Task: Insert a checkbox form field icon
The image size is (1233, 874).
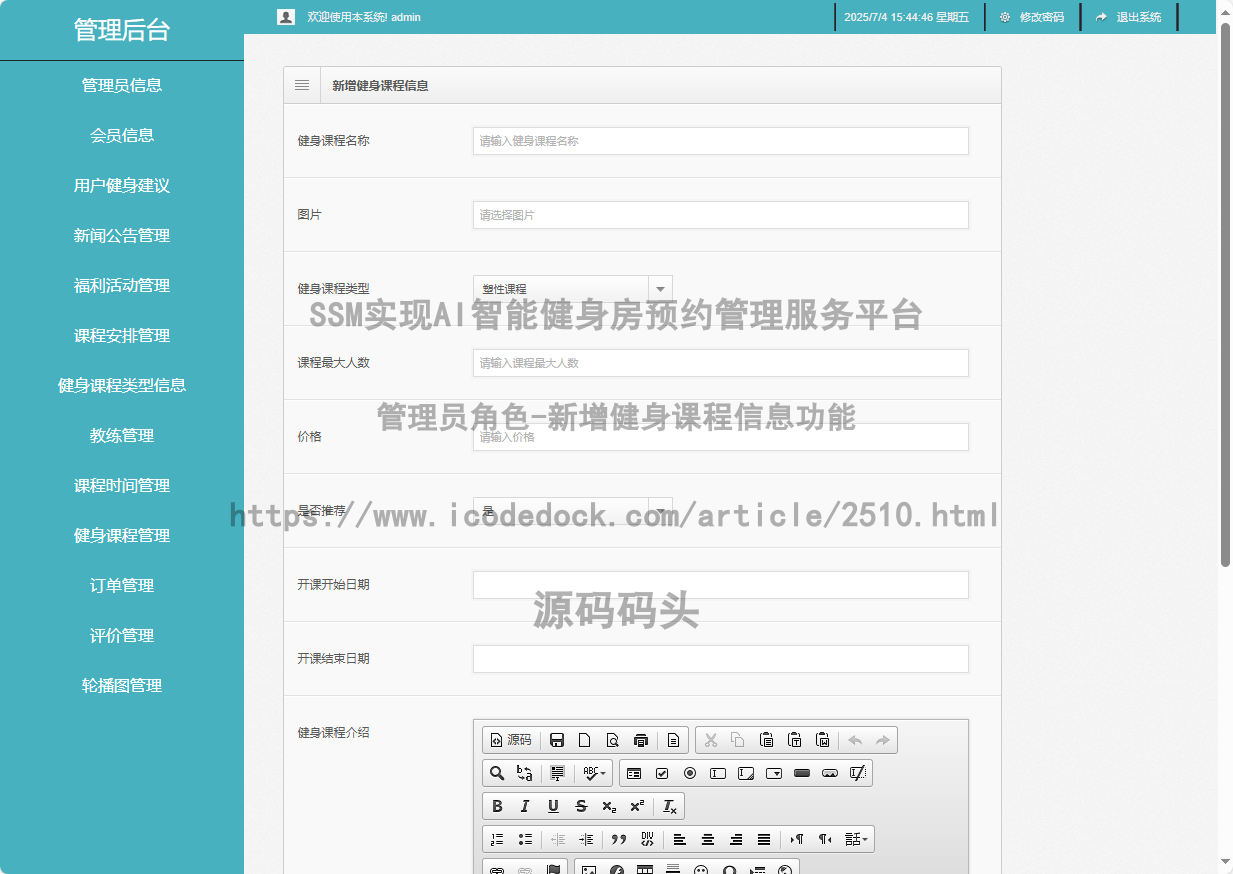Action: coord(662,773)
